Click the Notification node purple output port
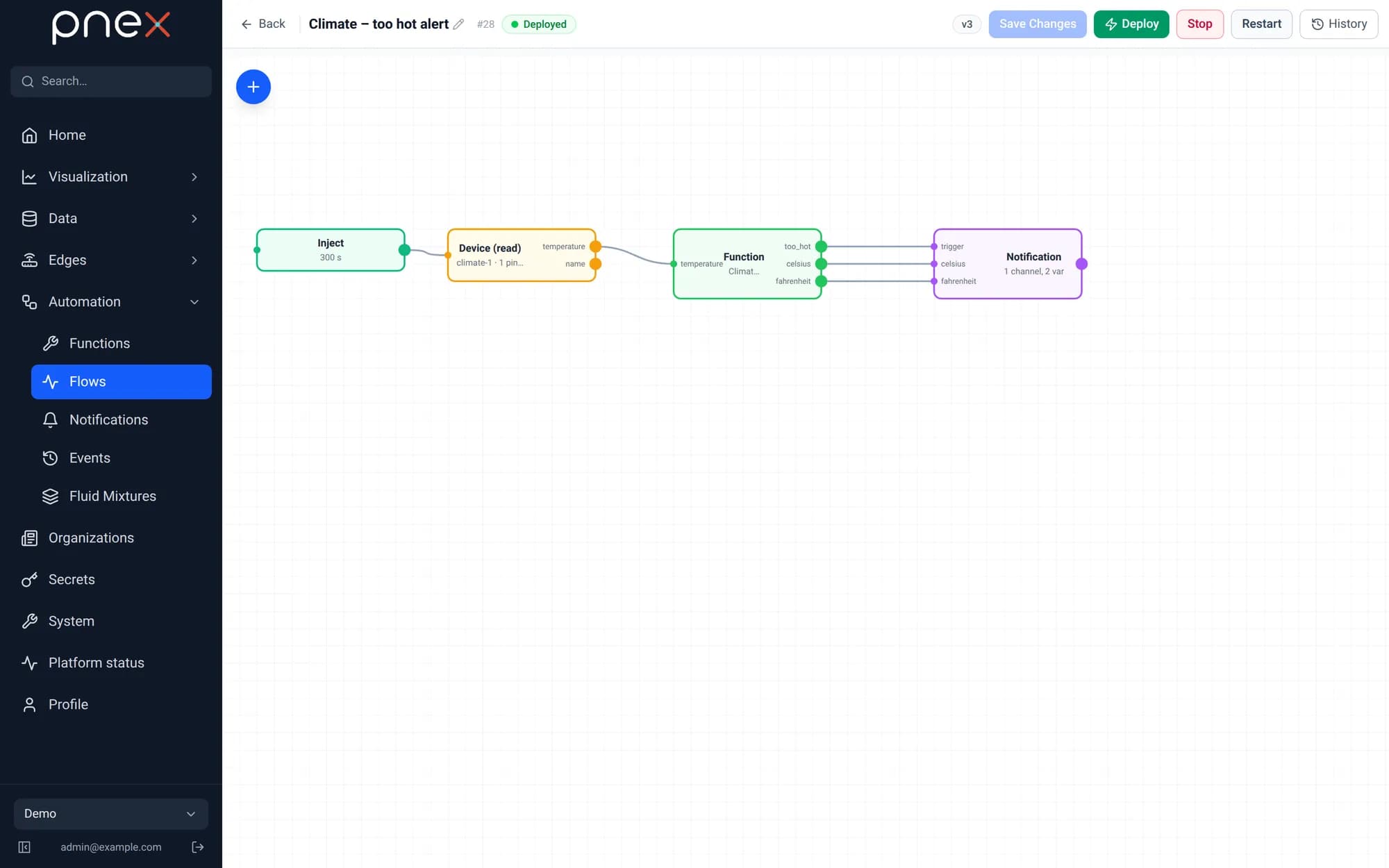1389x868 pixels. click(1081, 264)
